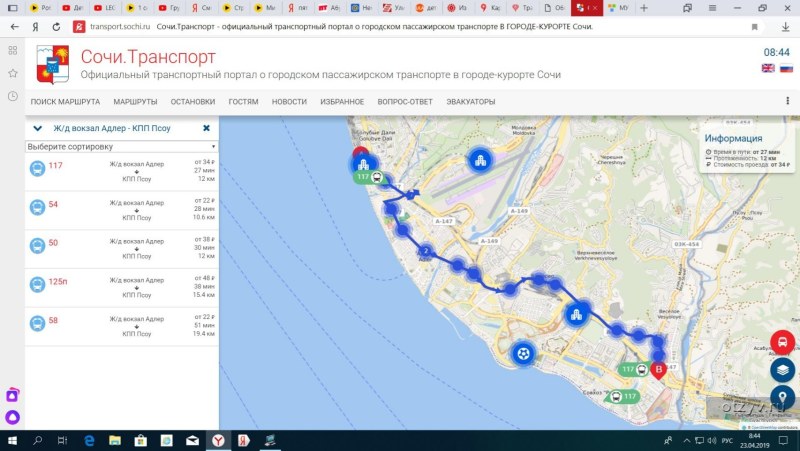Image resolution: width=800 pixels, height=451 pixels.
Task: Go to Поиск маршрута page
Action: [65, 102]
